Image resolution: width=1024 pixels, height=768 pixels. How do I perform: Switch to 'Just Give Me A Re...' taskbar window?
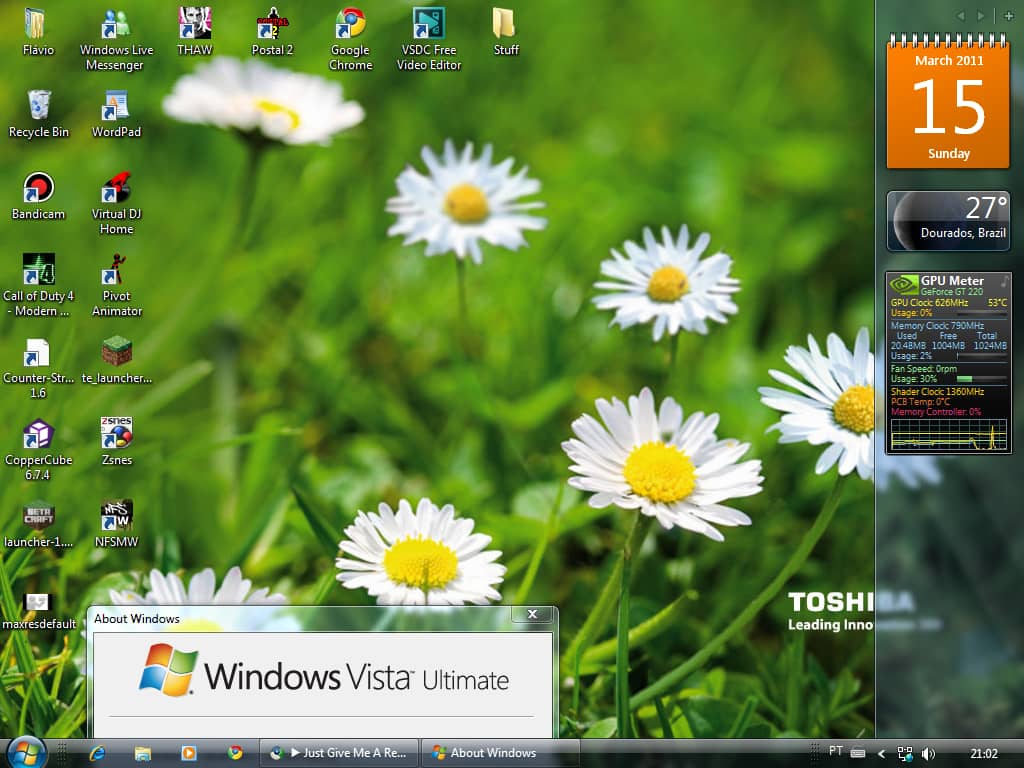point(339,753)
